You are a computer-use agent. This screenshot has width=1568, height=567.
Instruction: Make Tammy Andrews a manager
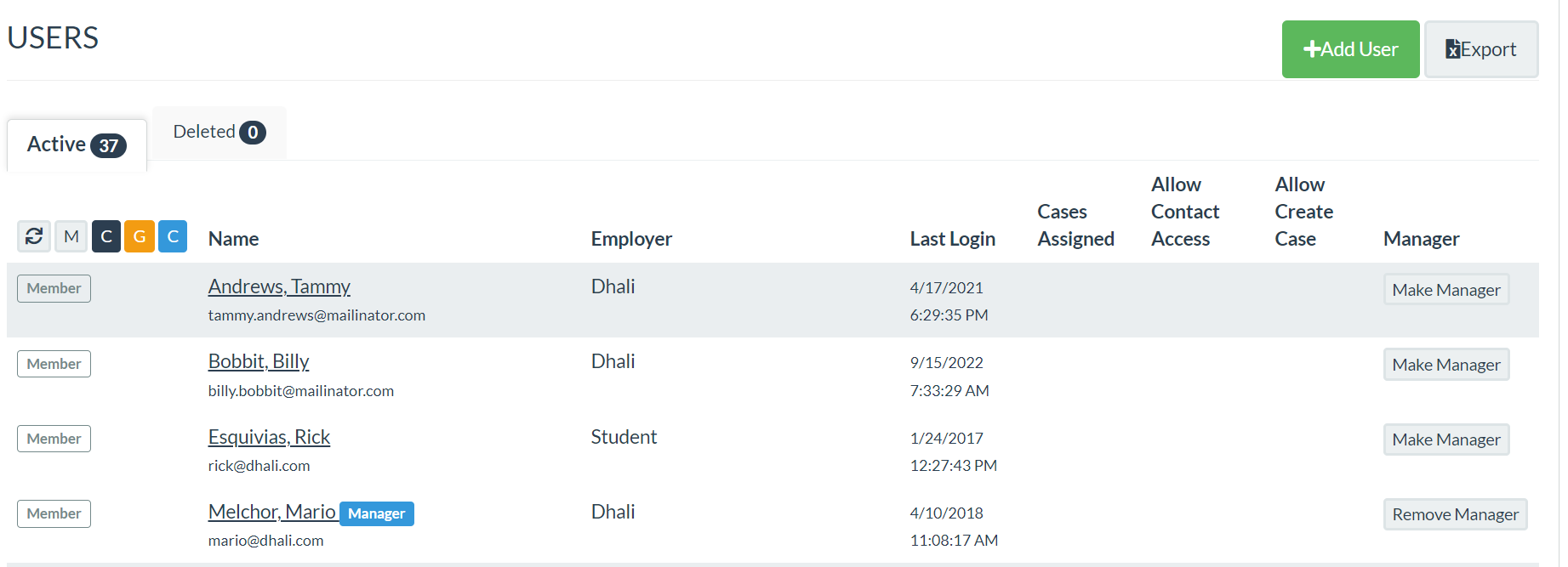point(1445,290)
